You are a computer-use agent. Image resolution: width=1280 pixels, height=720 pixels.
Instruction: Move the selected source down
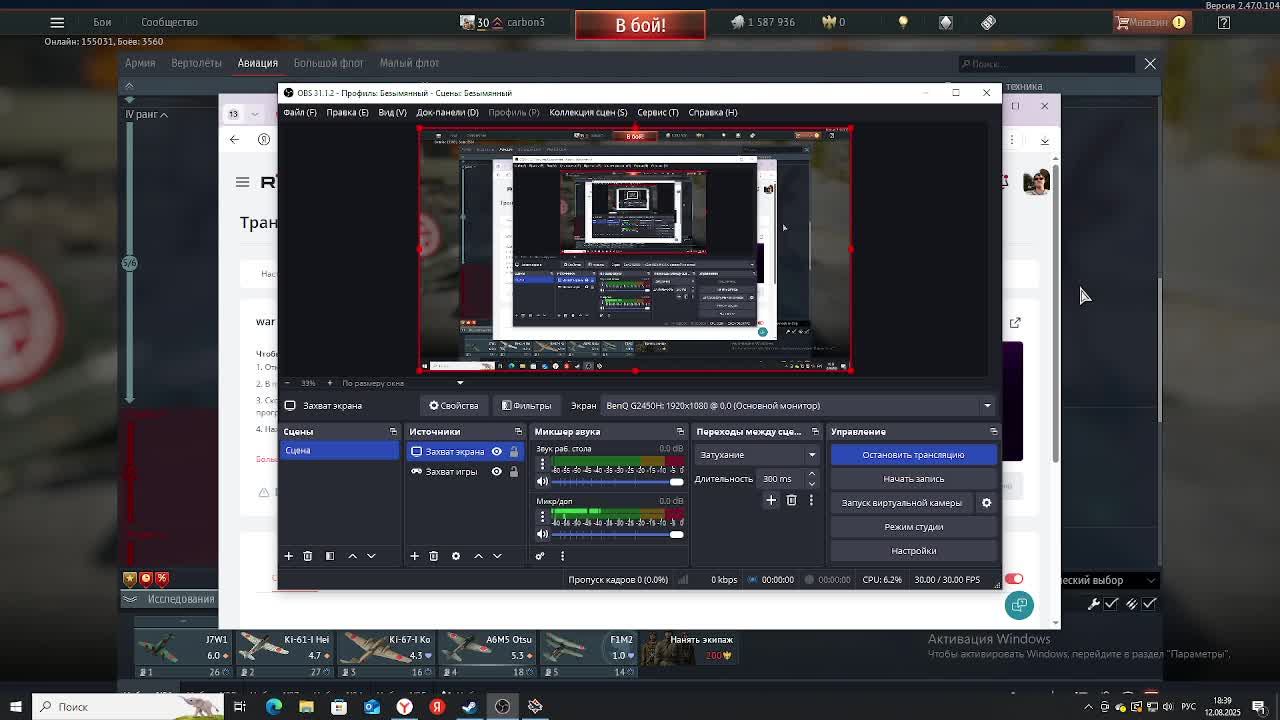click(497, 556)
